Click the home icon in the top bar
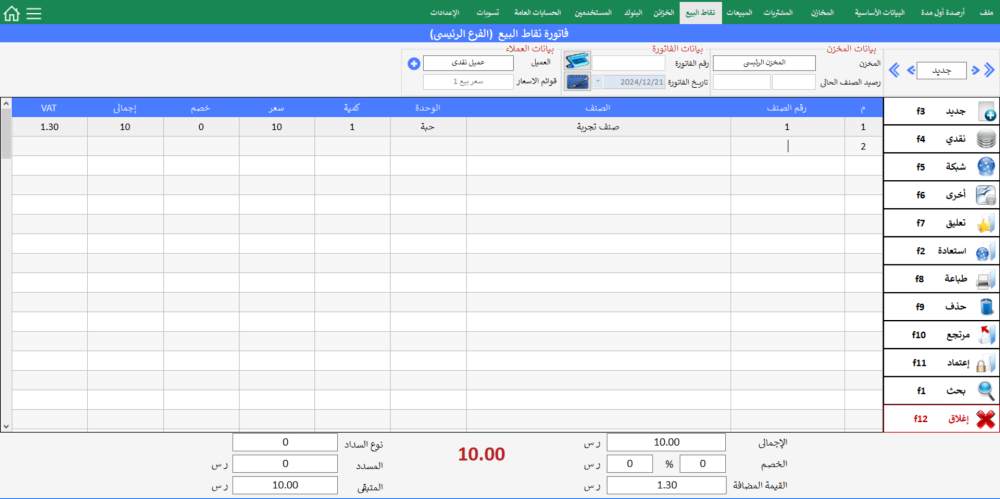The width and height of the screenshot is (1000, 499). pos(11,14)
